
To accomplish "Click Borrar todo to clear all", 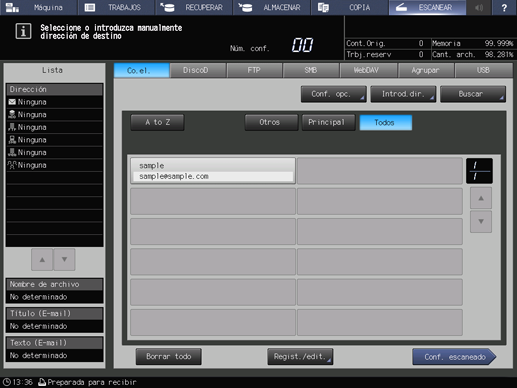I will (x=169, y=357).
